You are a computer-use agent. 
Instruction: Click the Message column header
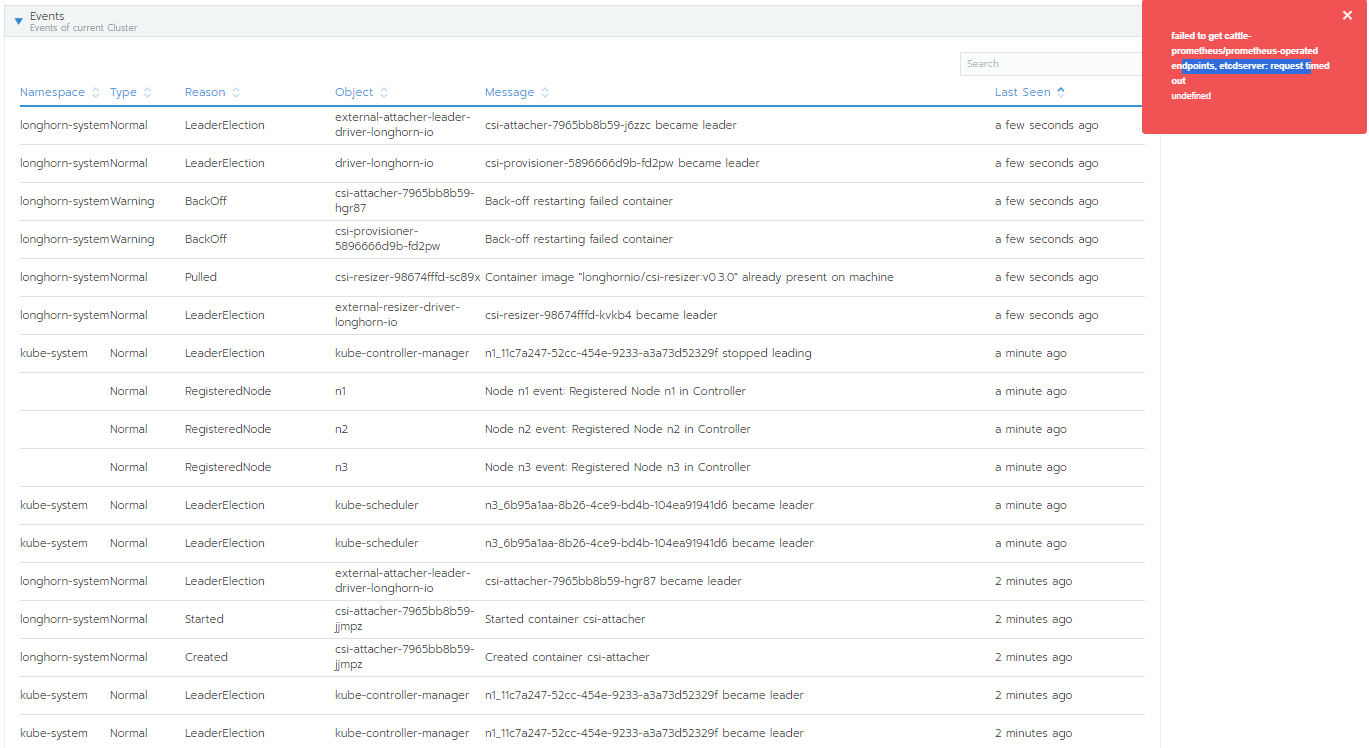[x=510, y=91]
